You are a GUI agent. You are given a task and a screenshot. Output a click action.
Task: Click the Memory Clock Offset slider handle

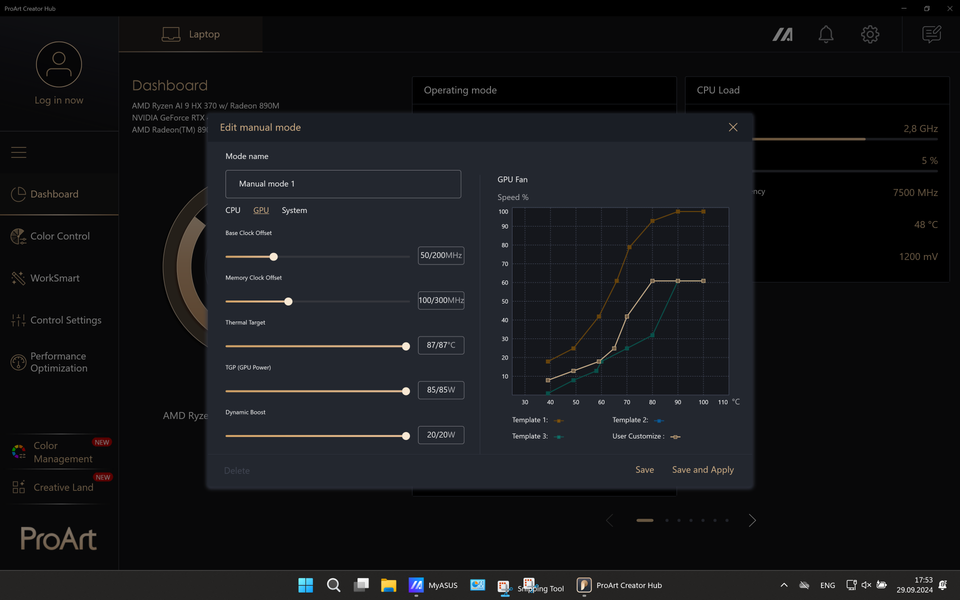click(288, 301)
